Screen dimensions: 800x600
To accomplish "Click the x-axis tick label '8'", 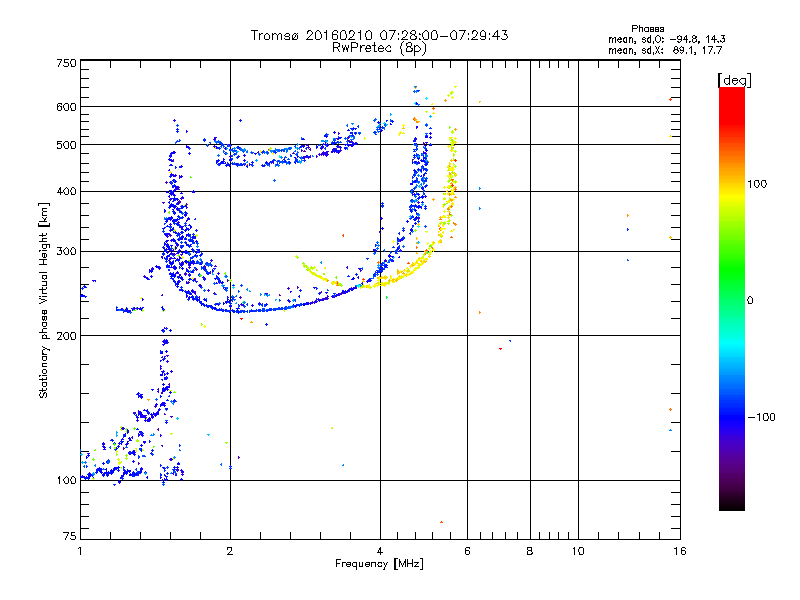I will click(x=530, y=551).
